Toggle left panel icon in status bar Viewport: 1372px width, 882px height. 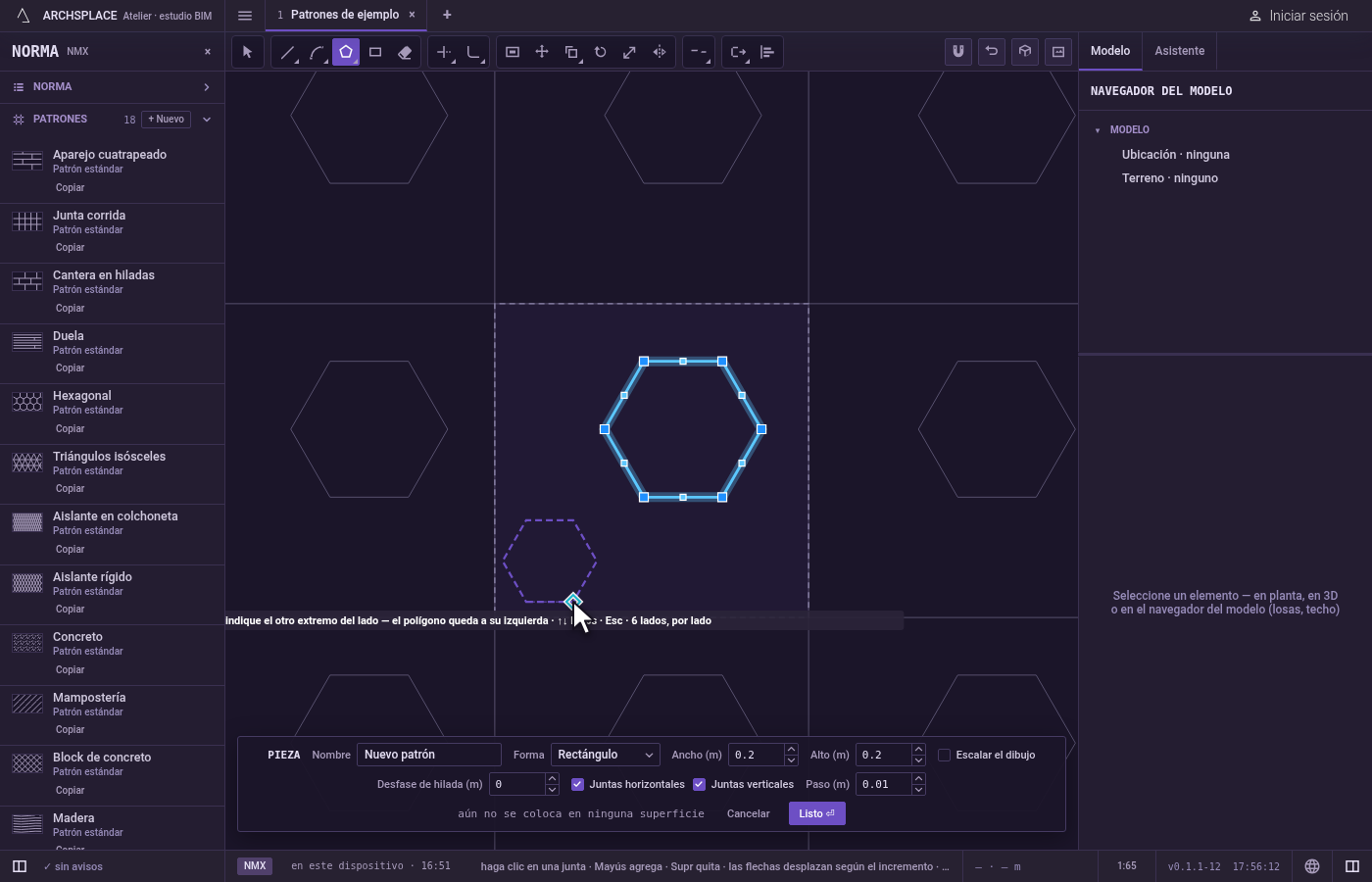(x=20, y=866)
